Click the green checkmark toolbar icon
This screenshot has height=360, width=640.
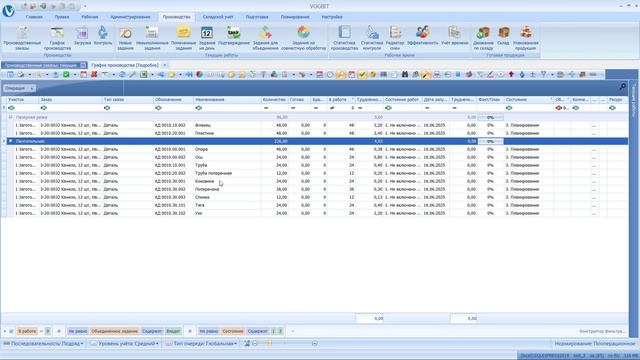362,74
